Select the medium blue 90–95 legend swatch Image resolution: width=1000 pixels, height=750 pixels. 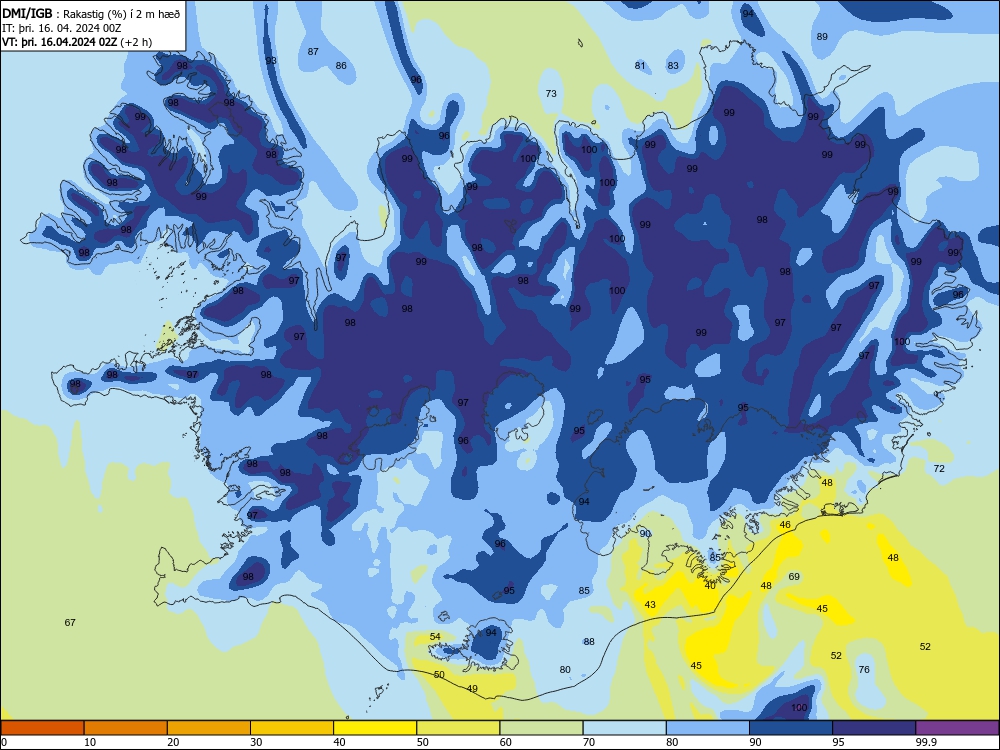[x=791, y=728]
